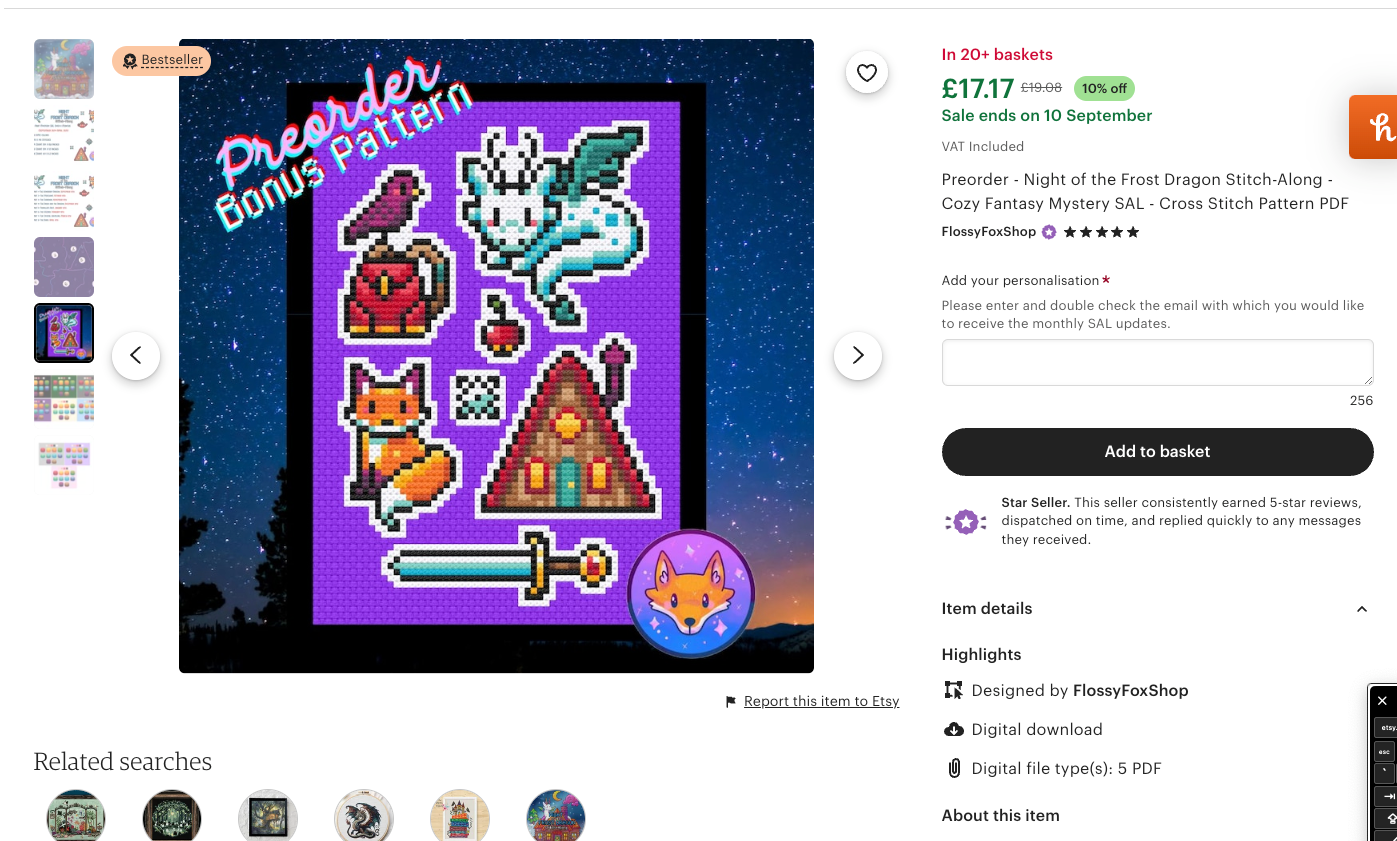
Task: Click the Bestseller badge
Action: 162,60
